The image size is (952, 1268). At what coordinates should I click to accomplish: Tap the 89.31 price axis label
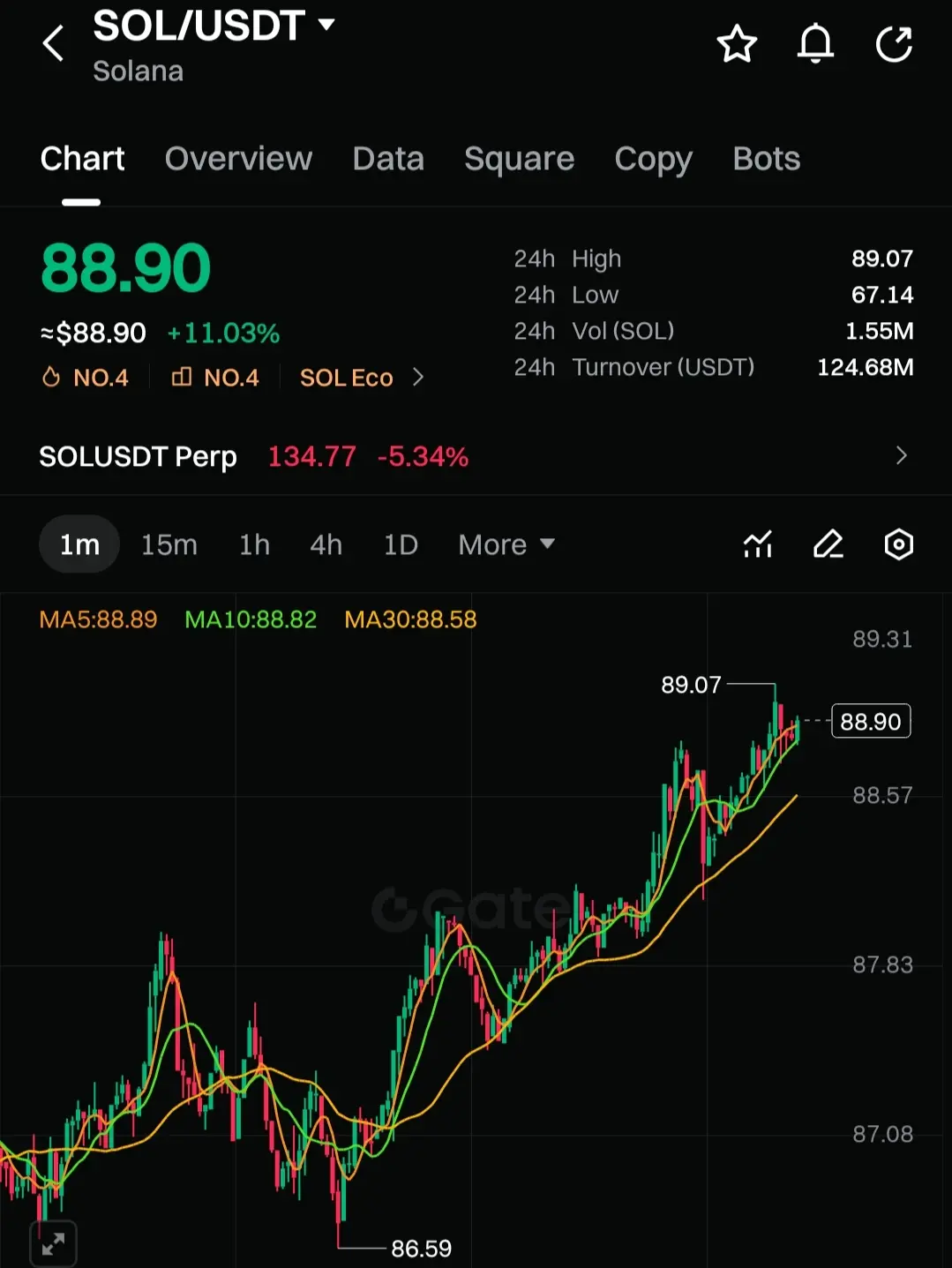pyautogui.click(x=882, y=639)
